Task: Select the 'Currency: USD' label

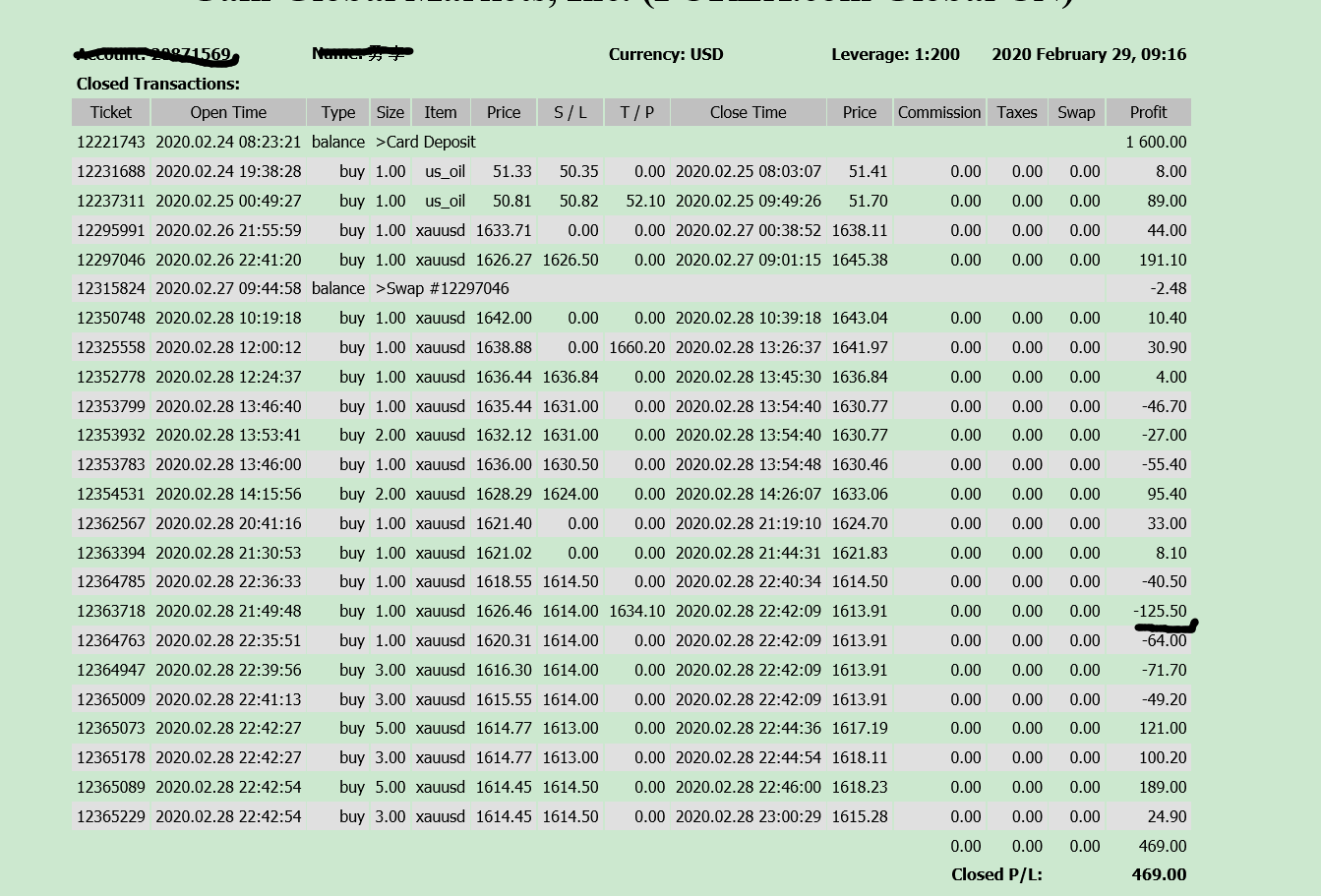Action: click(666, 55)
